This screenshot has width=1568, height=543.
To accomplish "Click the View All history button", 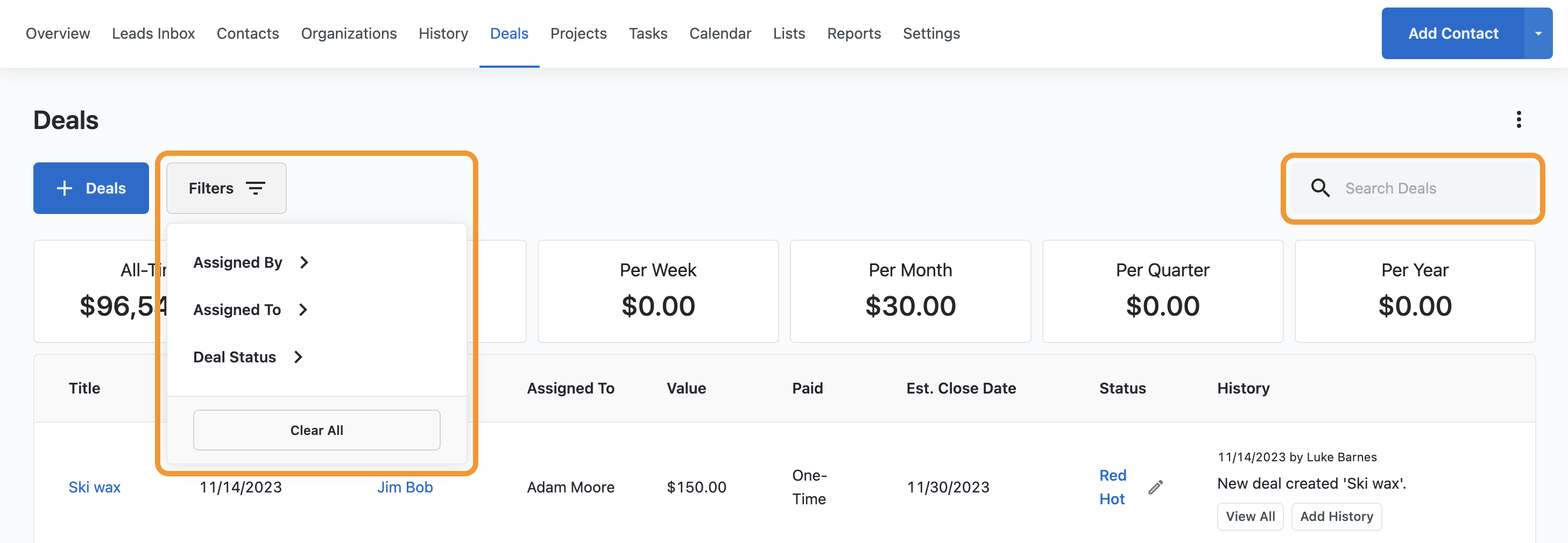I will 1249,516.
